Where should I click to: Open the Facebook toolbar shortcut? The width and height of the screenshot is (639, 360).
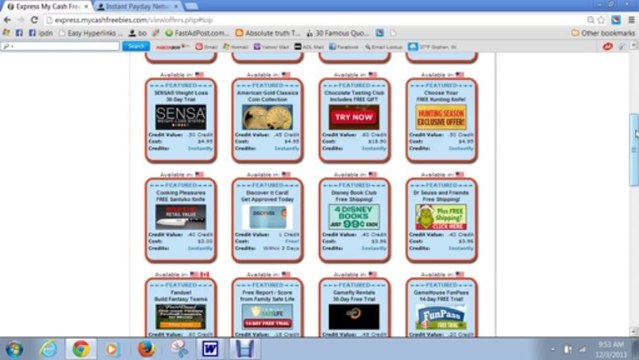[x=344, y=47]
